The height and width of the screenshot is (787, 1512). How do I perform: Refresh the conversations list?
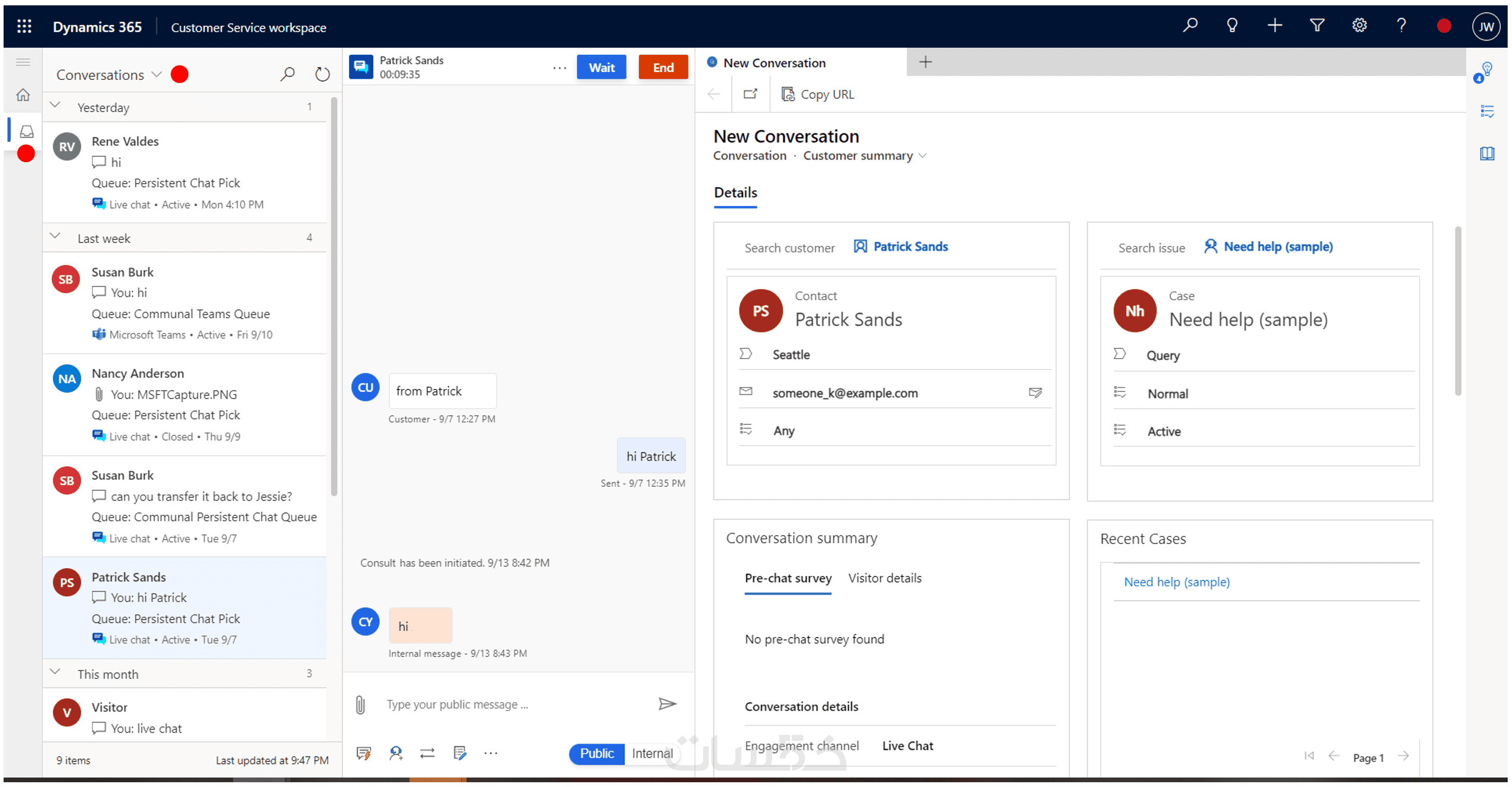[322, 74]
